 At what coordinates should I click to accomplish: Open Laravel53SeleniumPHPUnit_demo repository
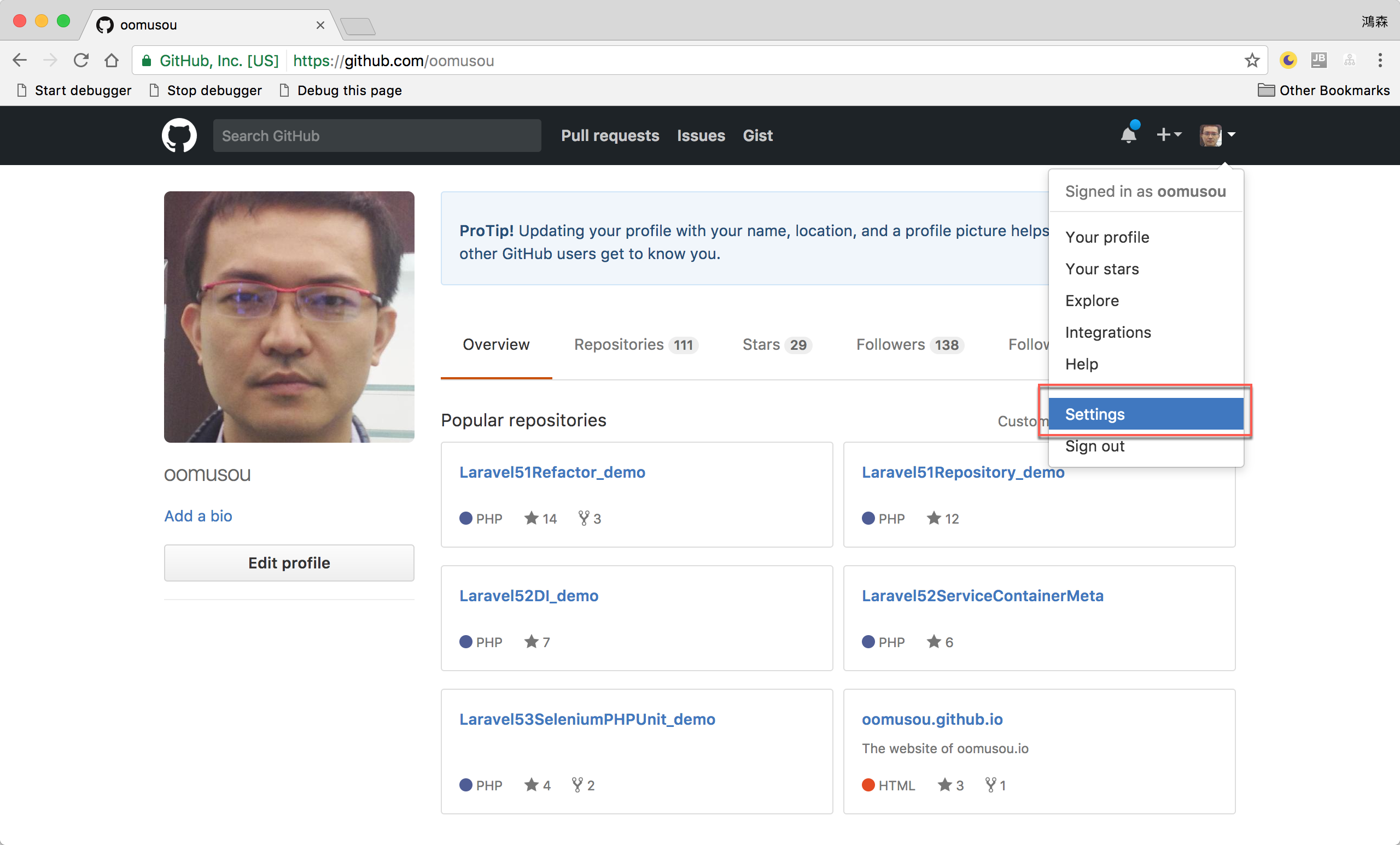tap(587, 719)
